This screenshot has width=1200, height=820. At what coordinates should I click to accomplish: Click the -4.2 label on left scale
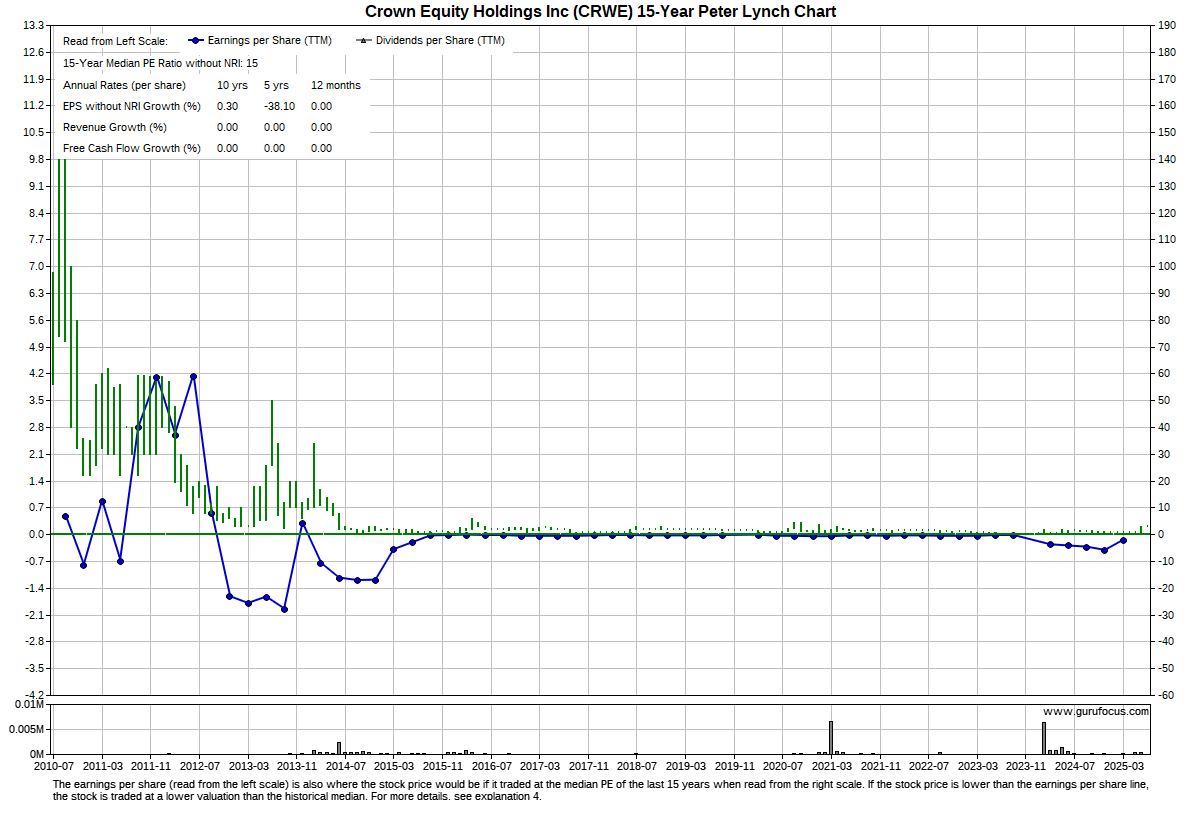tap(36, 695)
